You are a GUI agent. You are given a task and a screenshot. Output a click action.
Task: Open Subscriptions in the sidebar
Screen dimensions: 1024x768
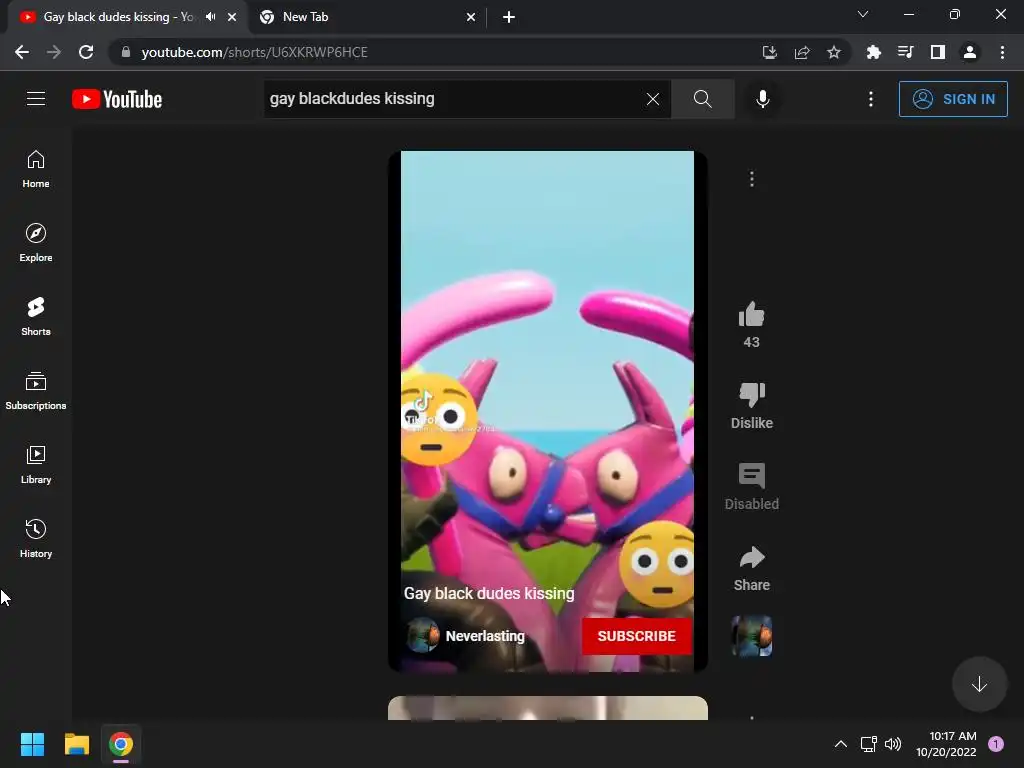tap(36, 391)
